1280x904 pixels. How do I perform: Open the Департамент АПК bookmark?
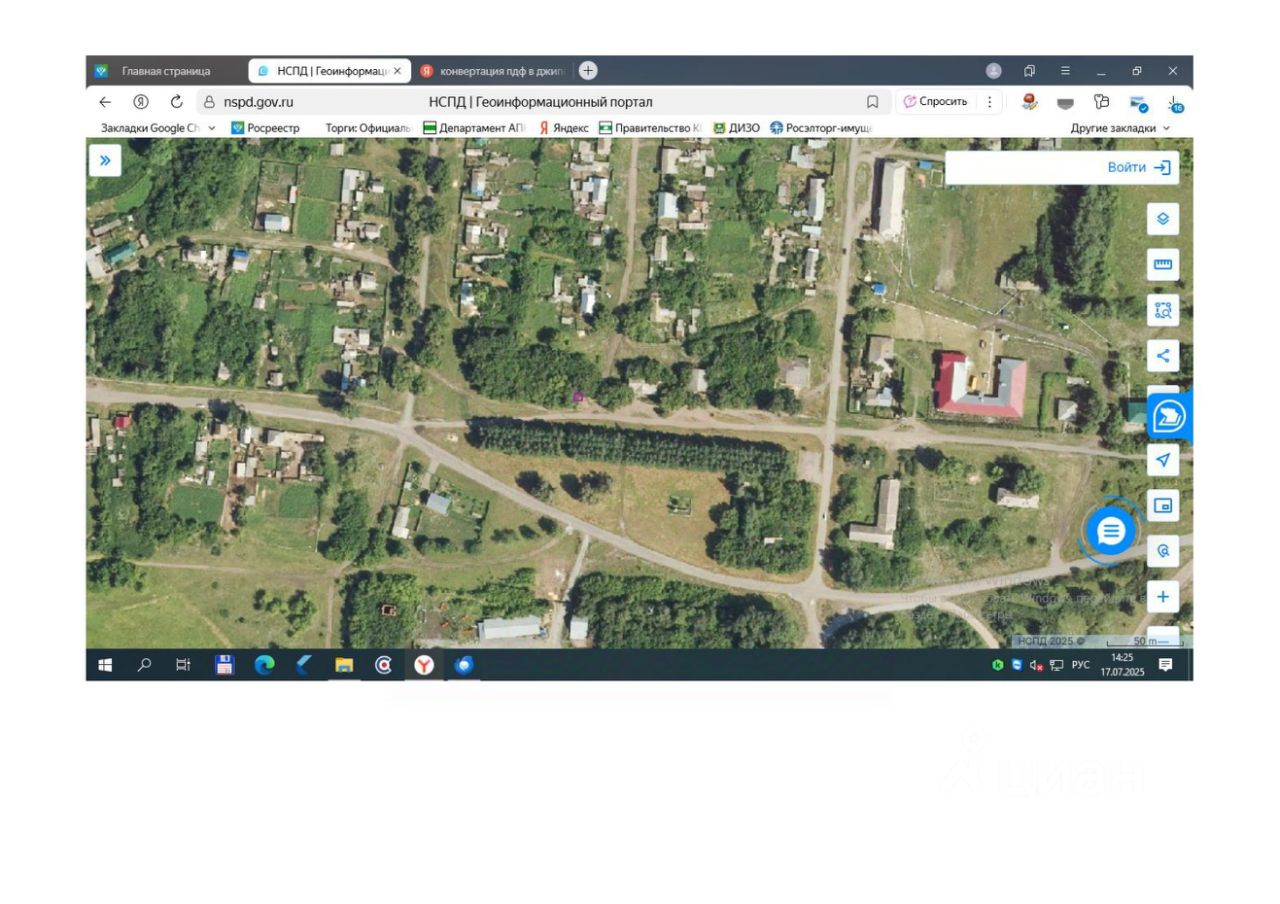point(474,128)
